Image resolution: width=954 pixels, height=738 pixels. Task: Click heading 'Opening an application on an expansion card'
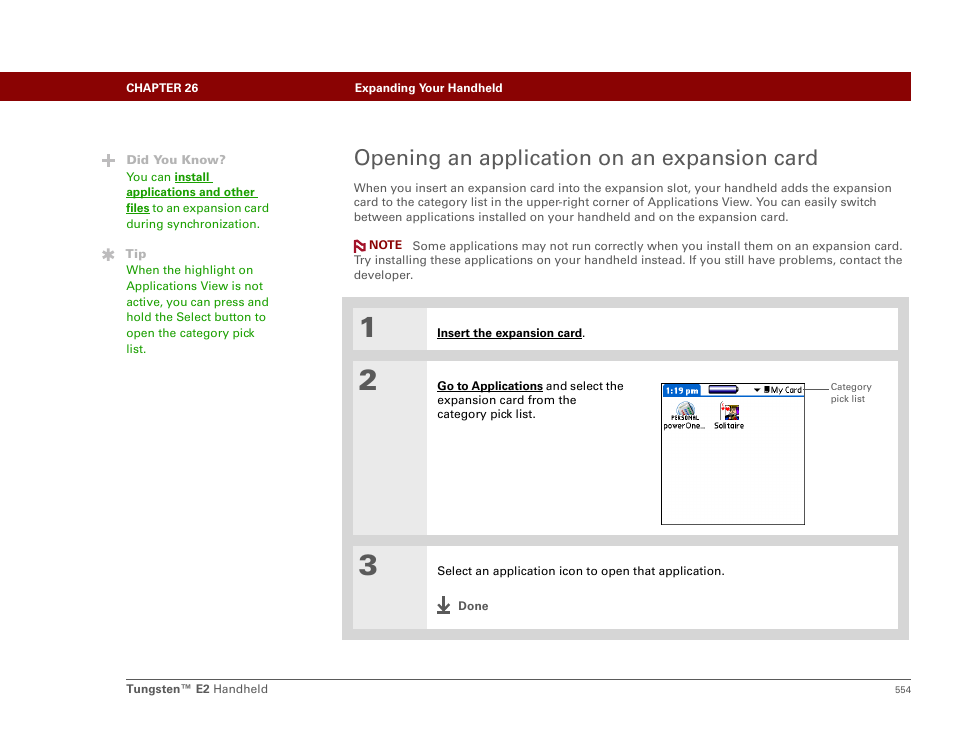585,158
